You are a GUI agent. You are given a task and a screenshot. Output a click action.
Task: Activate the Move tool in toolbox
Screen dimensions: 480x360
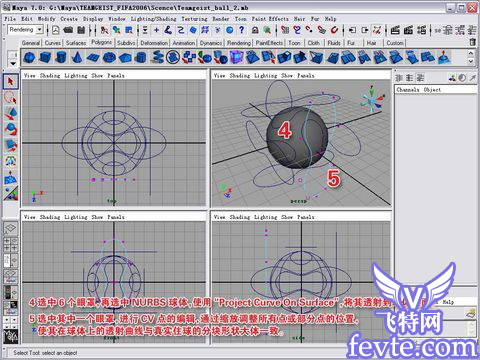tap(11, 114)
